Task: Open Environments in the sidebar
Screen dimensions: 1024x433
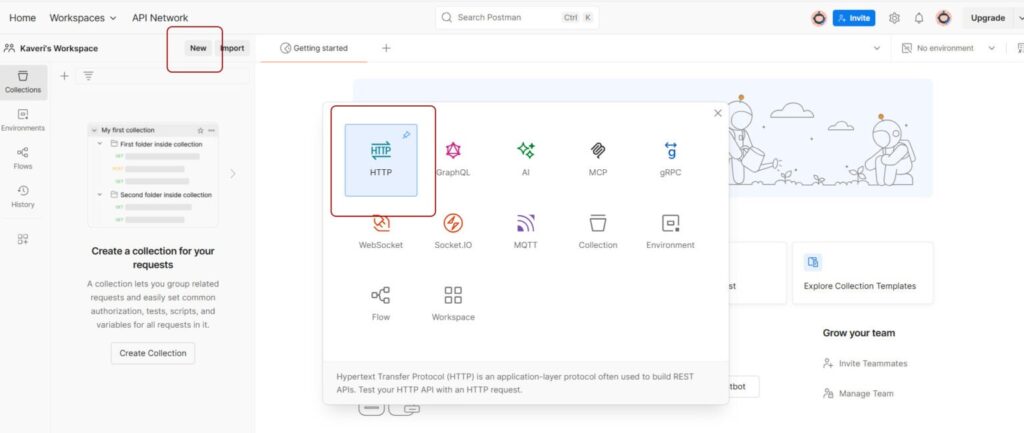Action: (23, 120)
